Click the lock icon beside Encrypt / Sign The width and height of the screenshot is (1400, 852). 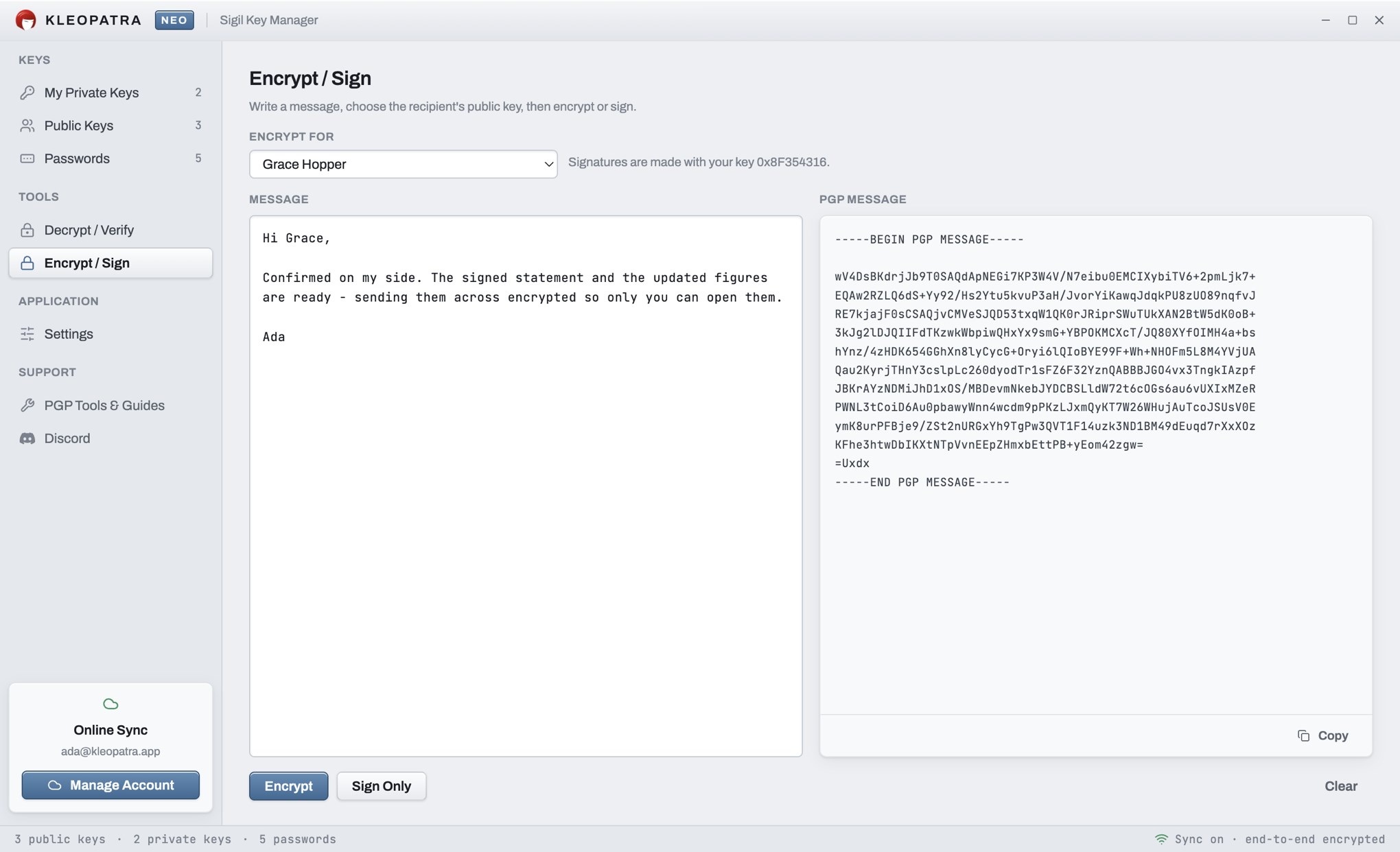27,263
